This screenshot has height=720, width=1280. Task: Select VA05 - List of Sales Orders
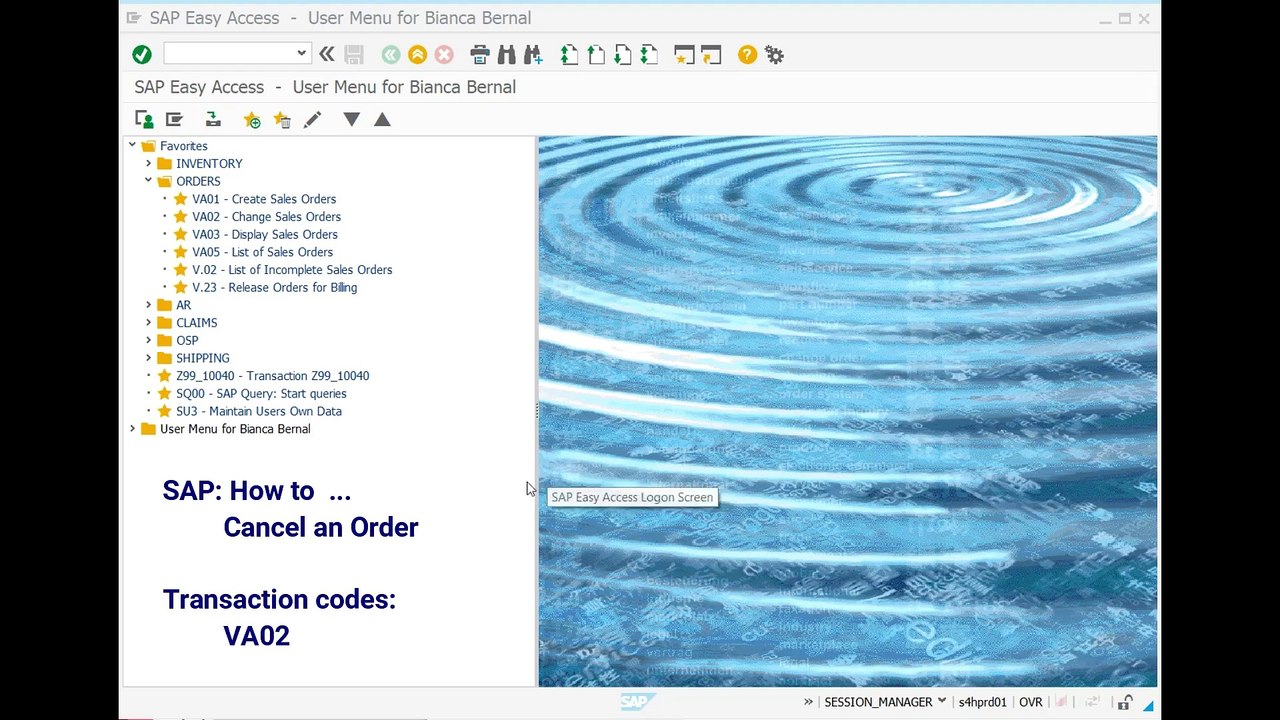(262, 252)
